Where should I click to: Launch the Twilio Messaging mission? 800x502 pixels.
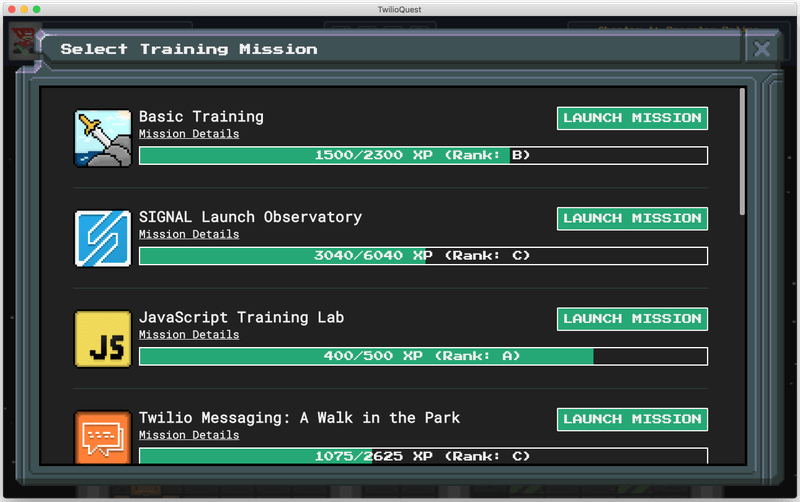(632, 420)
